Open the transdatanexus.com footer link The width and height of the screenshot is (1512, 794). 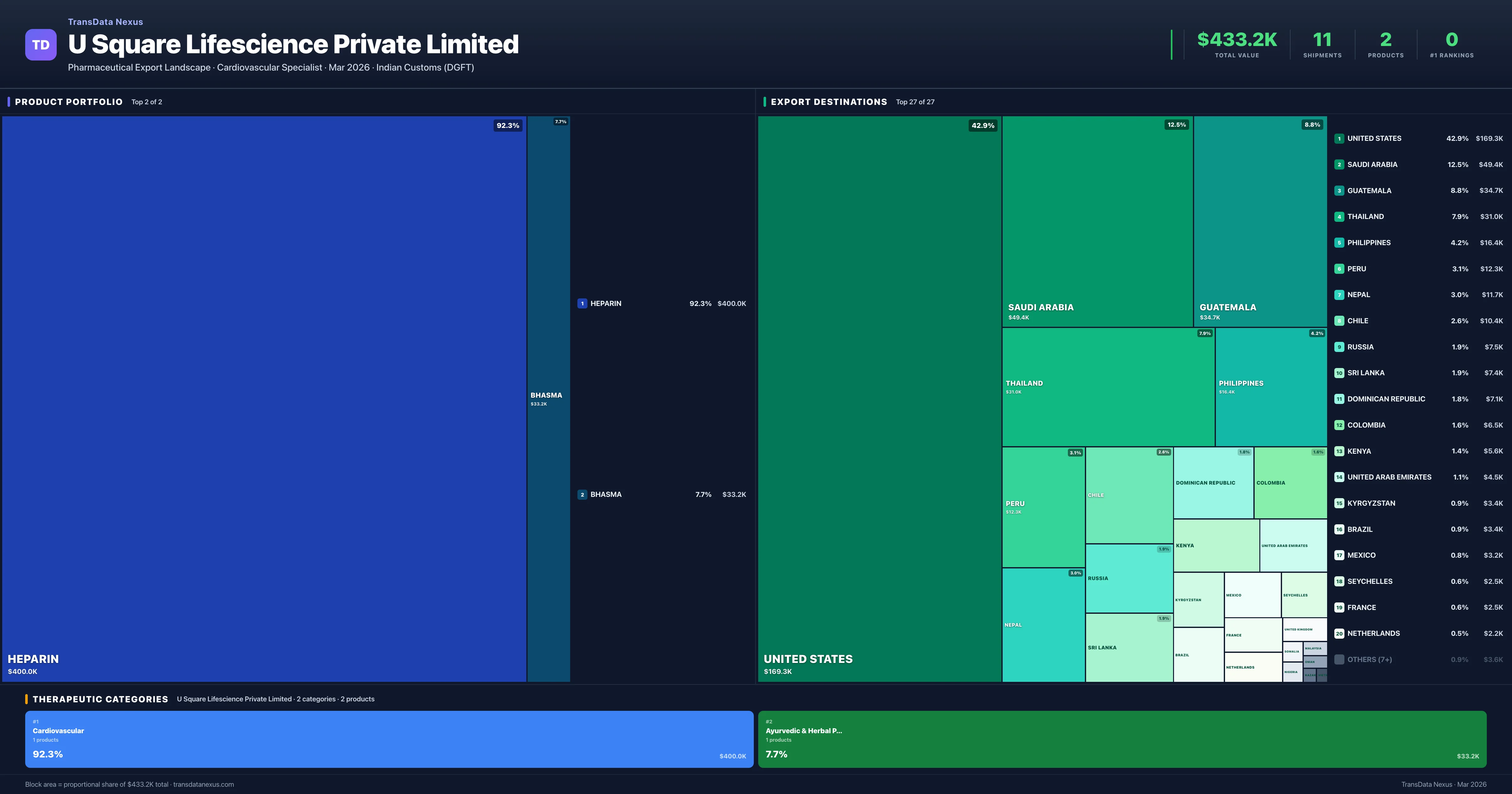tap(204, 784)
